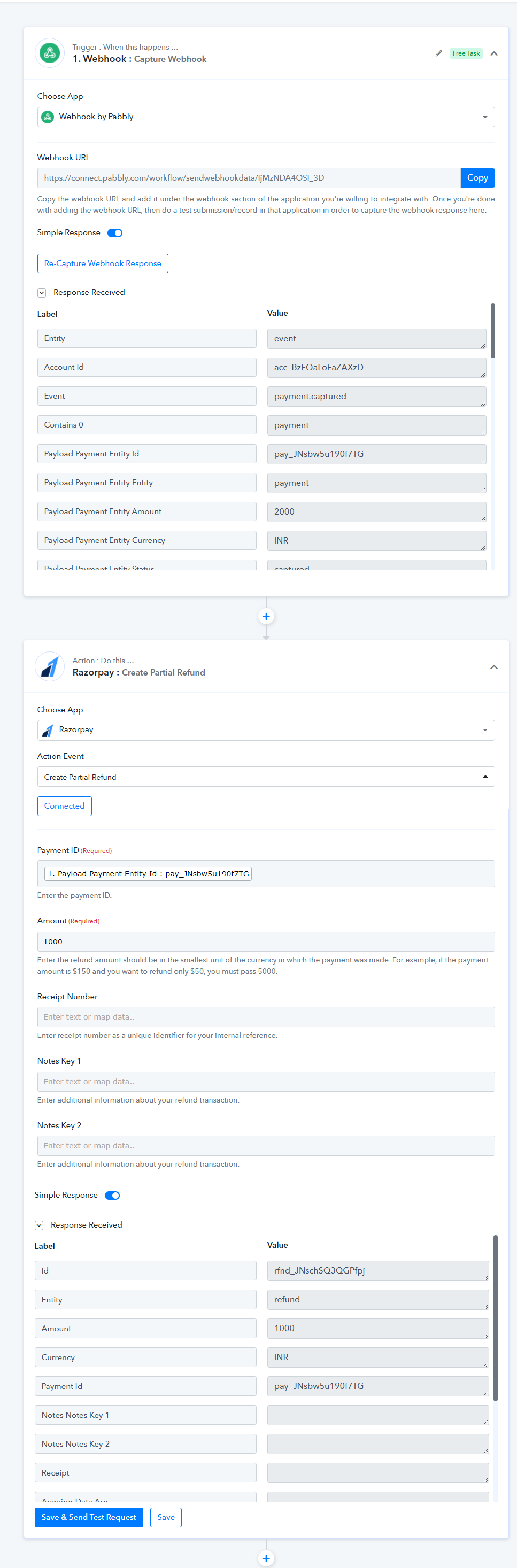Click the Save button
The width and height of the screenshot is (517, 1568).
(166, 1517)
